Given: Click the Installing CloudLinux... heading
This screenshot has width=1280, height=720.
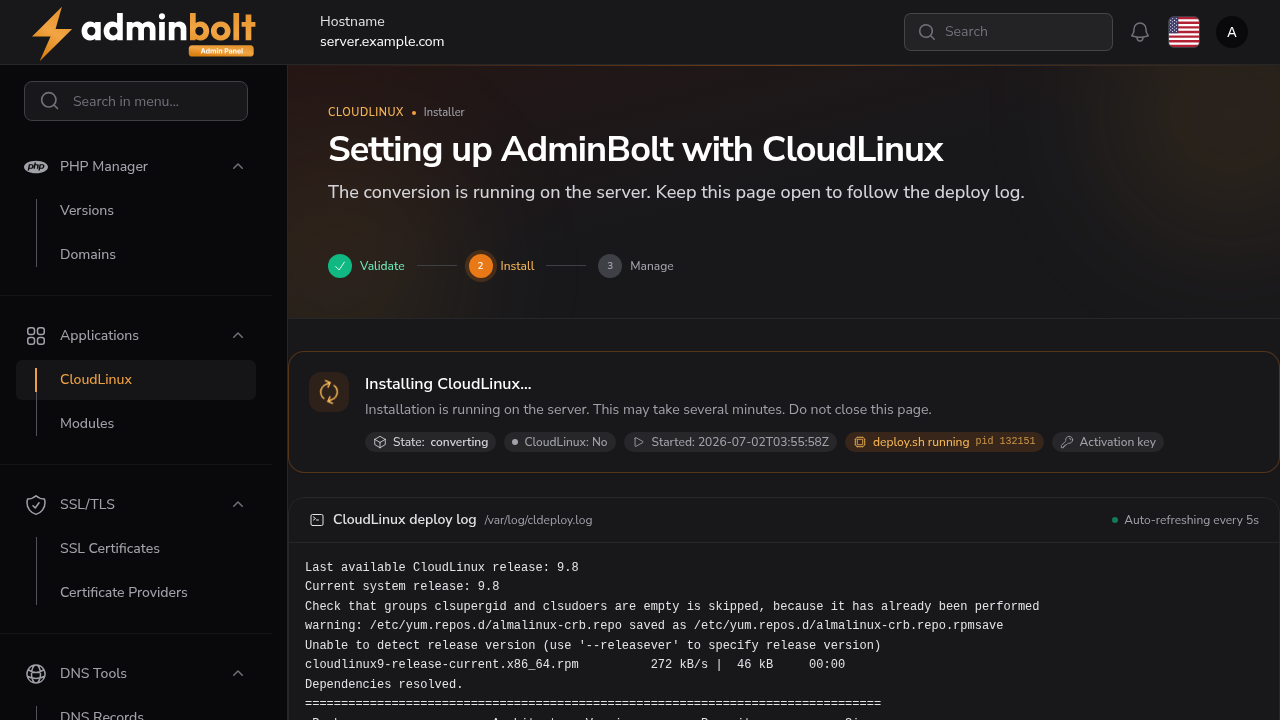Looking at the screenshot, I should pos(448,384).
